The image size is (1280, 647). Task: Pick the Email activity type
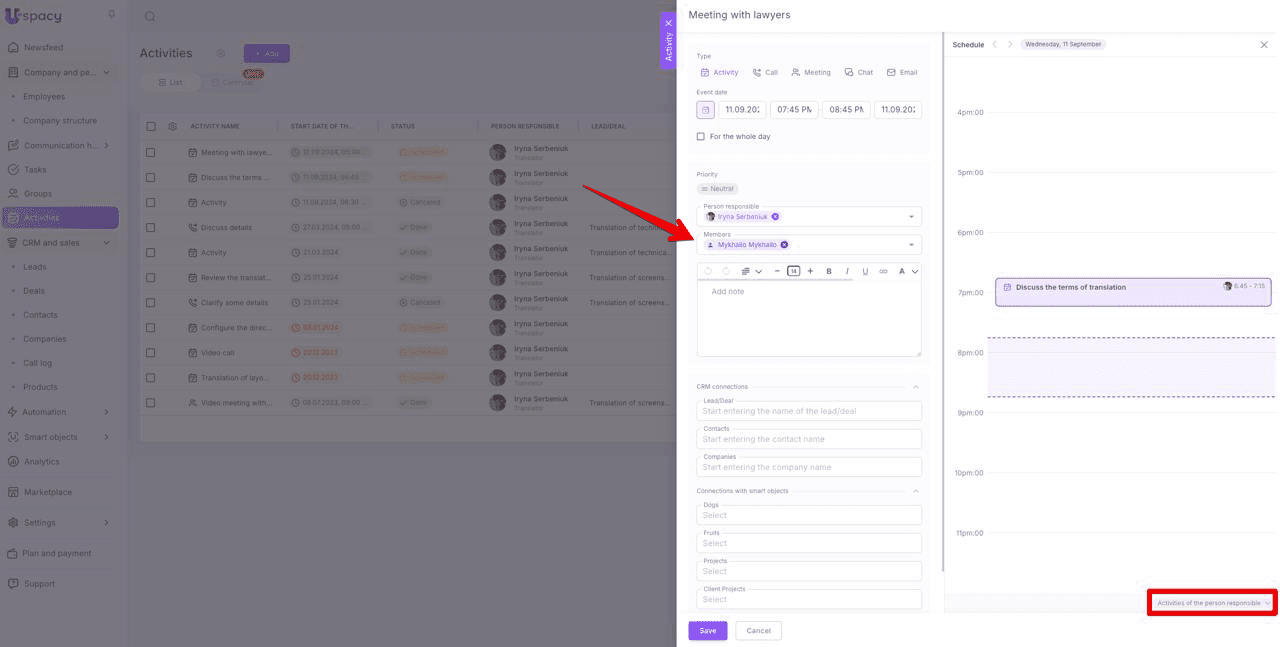point(902,73)
